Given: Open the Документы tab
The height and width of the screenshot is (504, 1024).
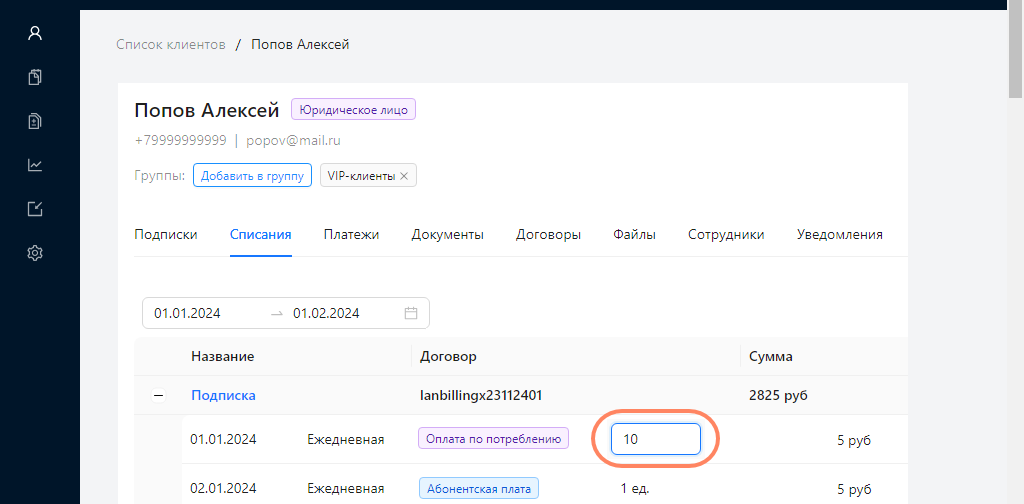Looking at the screenshot, I should click(447, 235).
